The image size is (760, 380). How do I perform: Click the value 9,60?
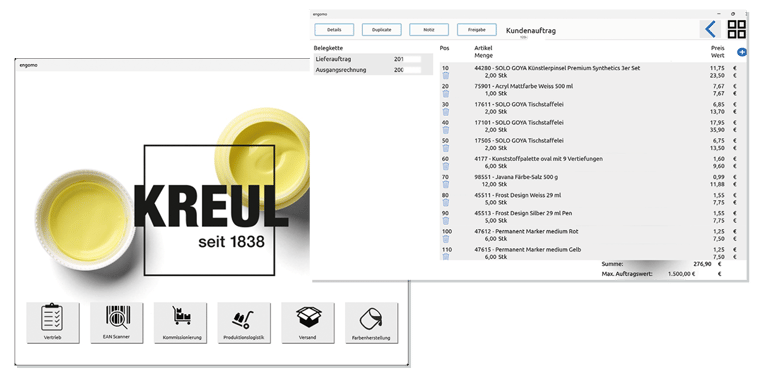point(719,166)
